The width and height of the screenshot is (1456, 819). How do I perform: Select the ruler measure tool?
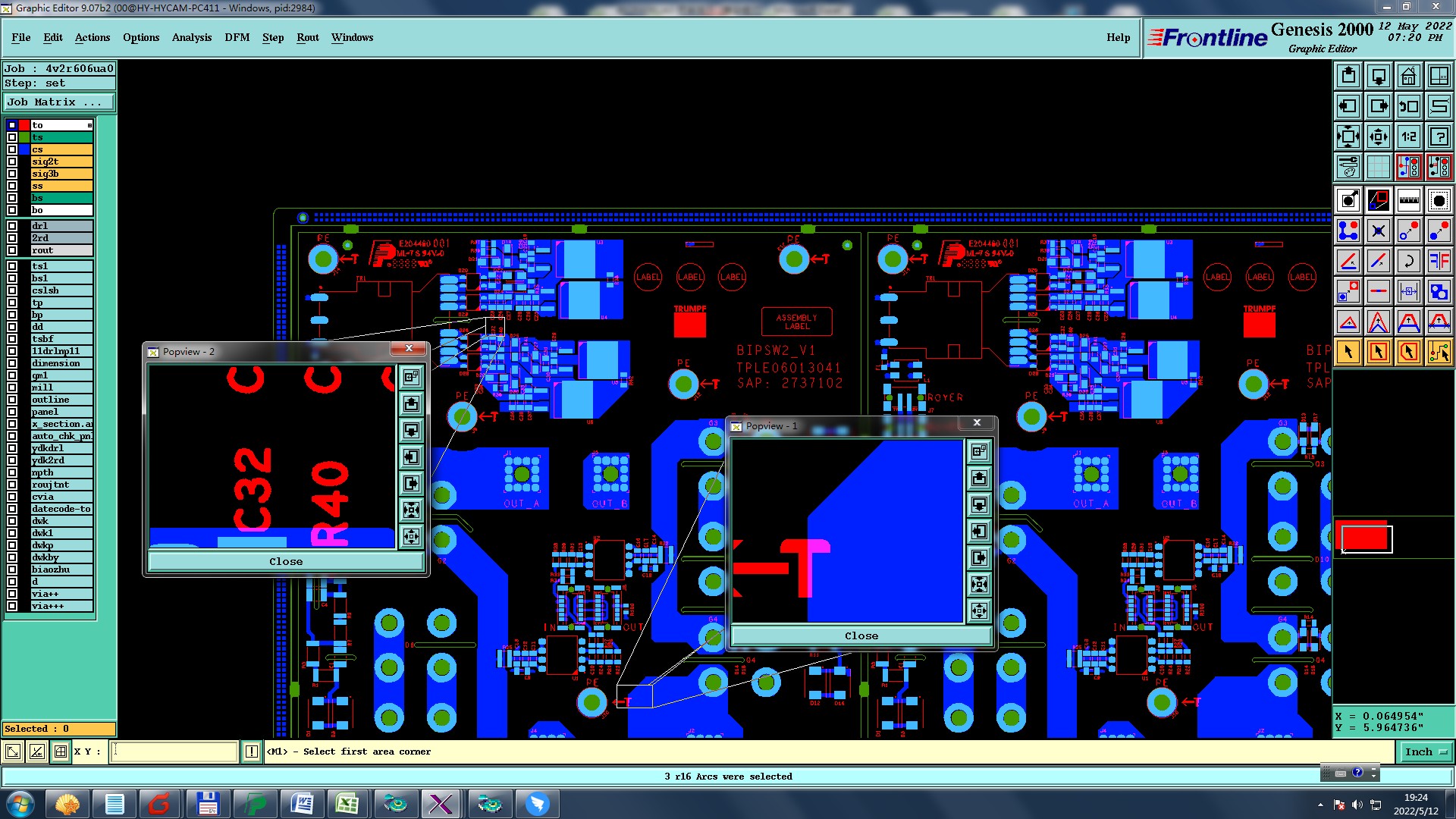[1408, 200]
